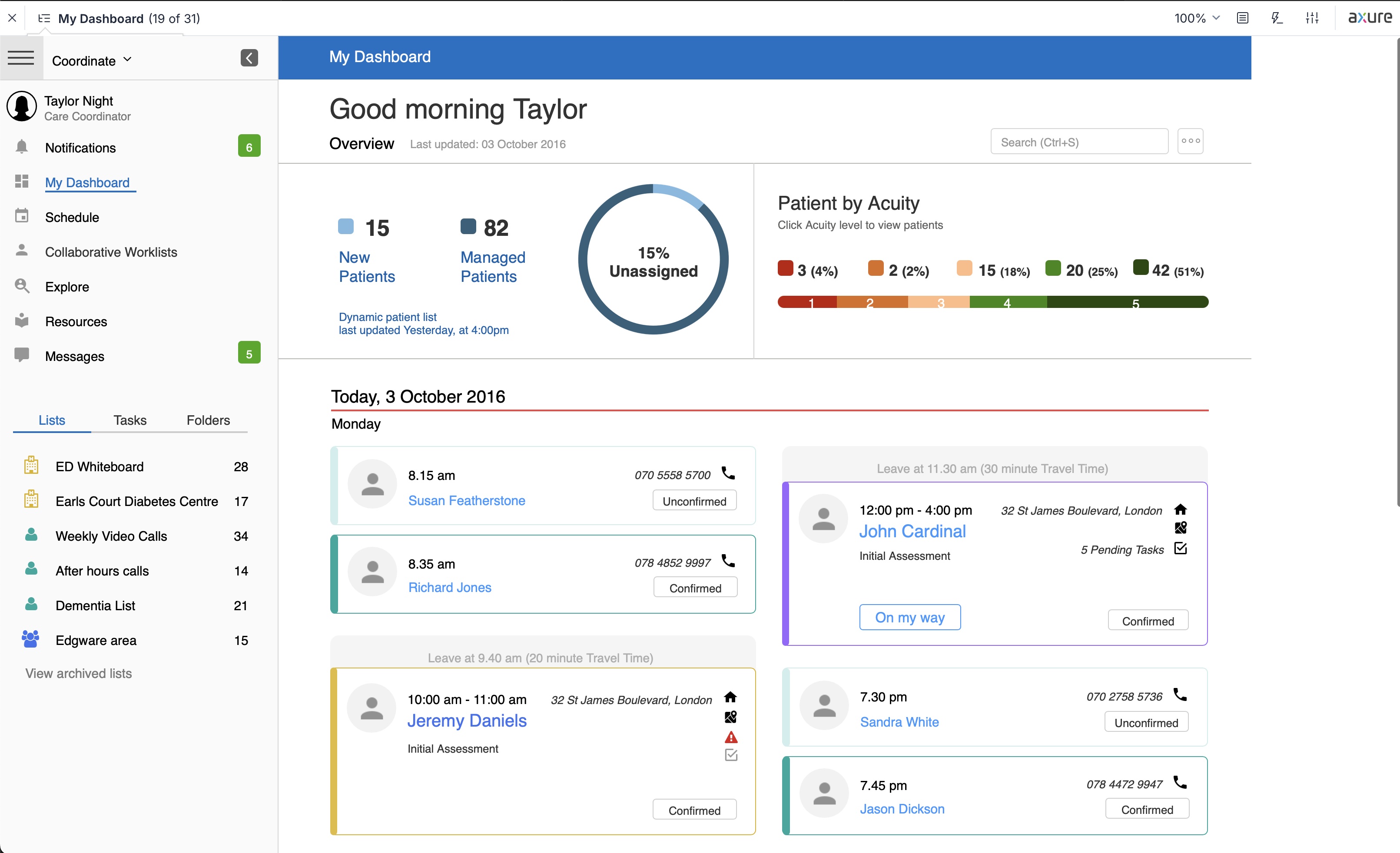Screen dimensions: 1400x853
Task: Open Axure notes icon in top bar
Action: [x=1243, y=18]
